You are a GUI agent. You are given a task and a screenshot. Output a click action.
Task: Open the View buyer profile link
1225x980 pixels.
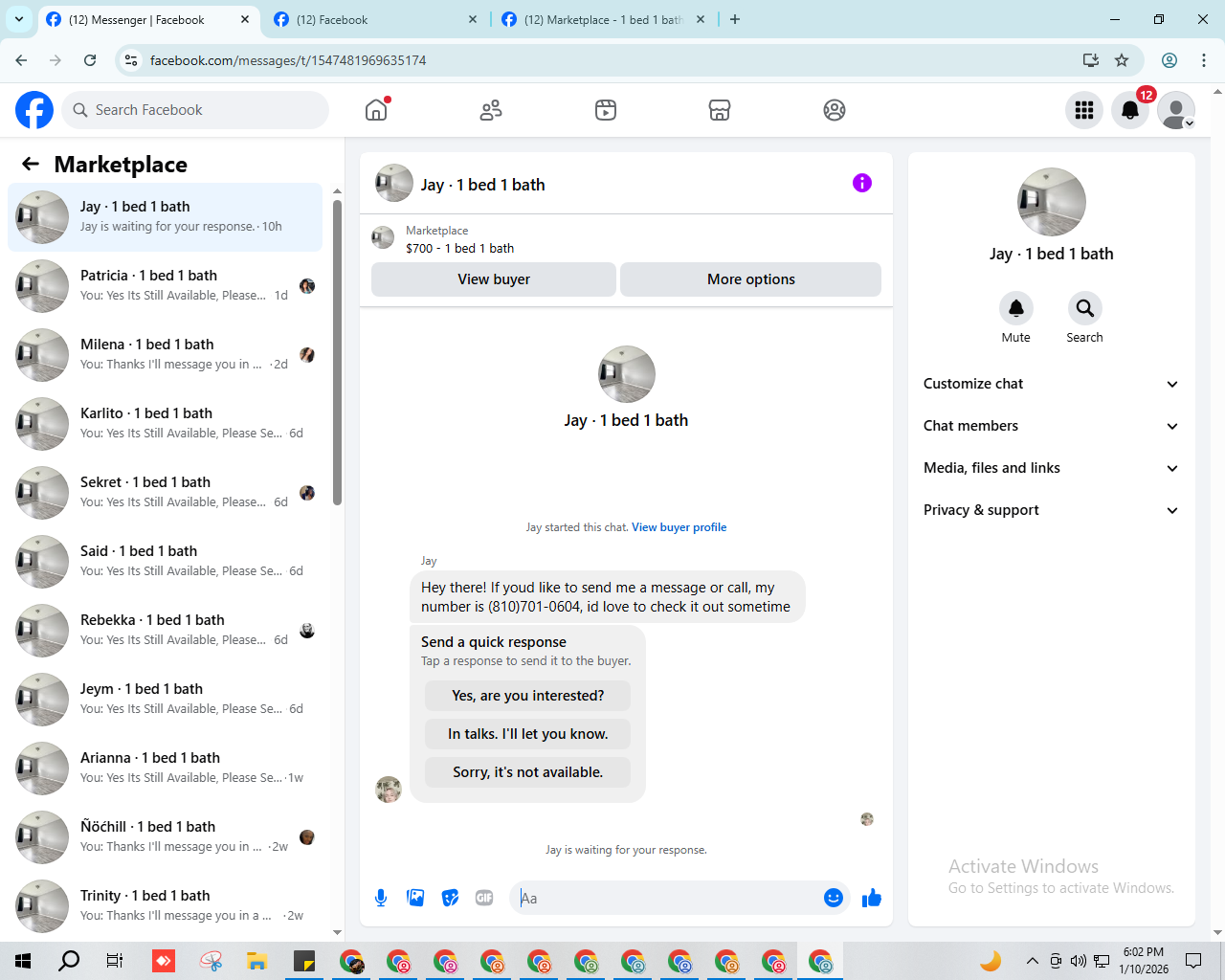(679, 527)
